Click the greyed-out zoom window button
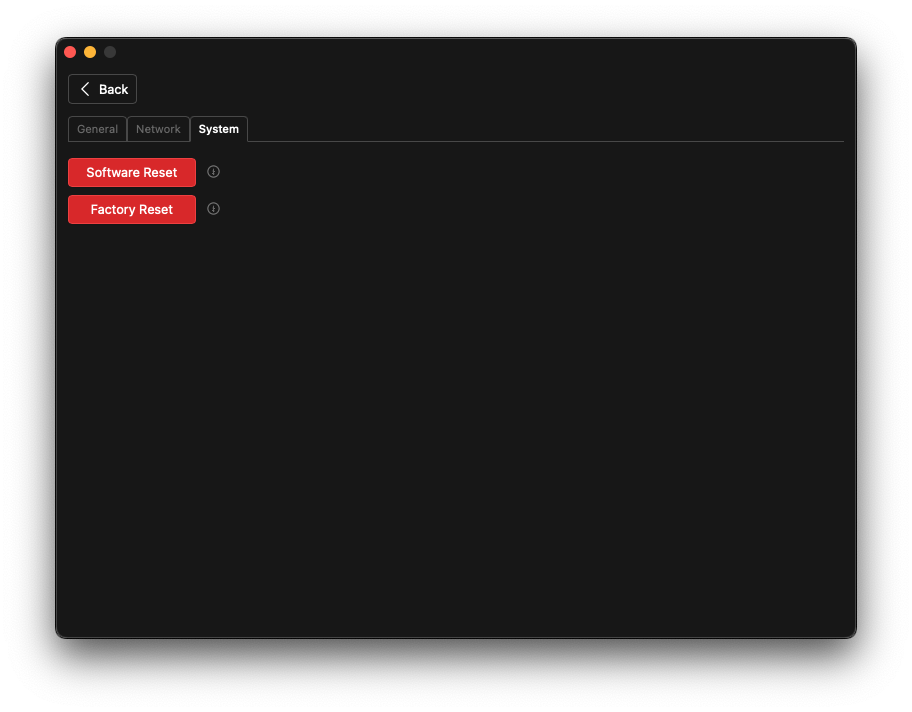This screenshot has width=912, height=712. pyautogui.click(x=110, y=52)
